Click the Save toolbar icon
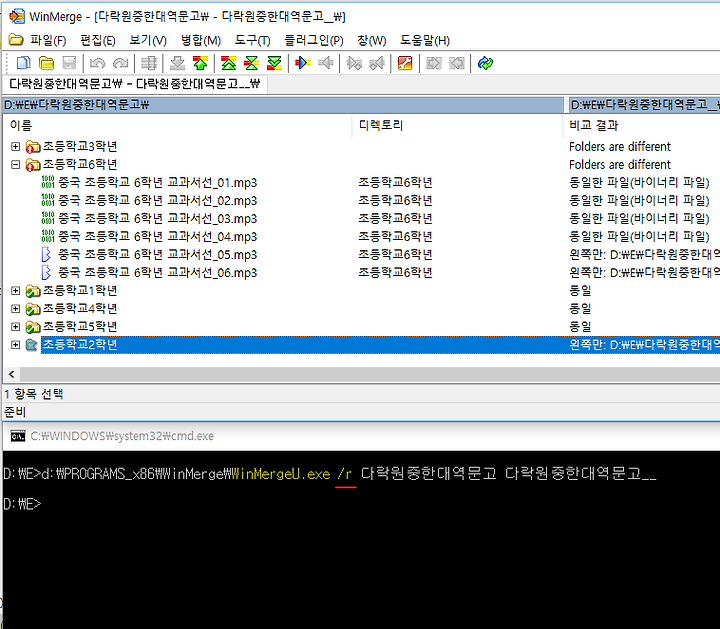This screenshot has height=629, width=720. click(69, 63)
